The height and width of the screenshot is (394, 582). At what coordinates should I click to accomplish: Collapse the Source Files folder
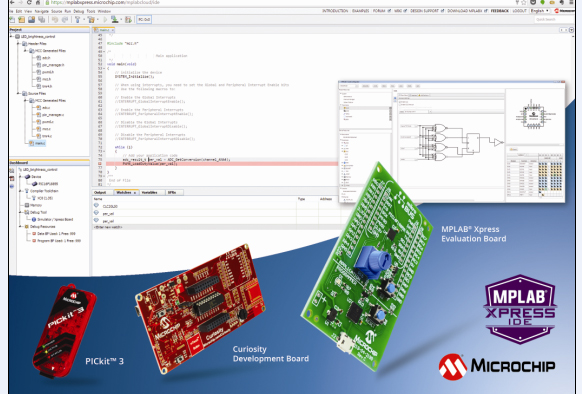click(19, 94)
